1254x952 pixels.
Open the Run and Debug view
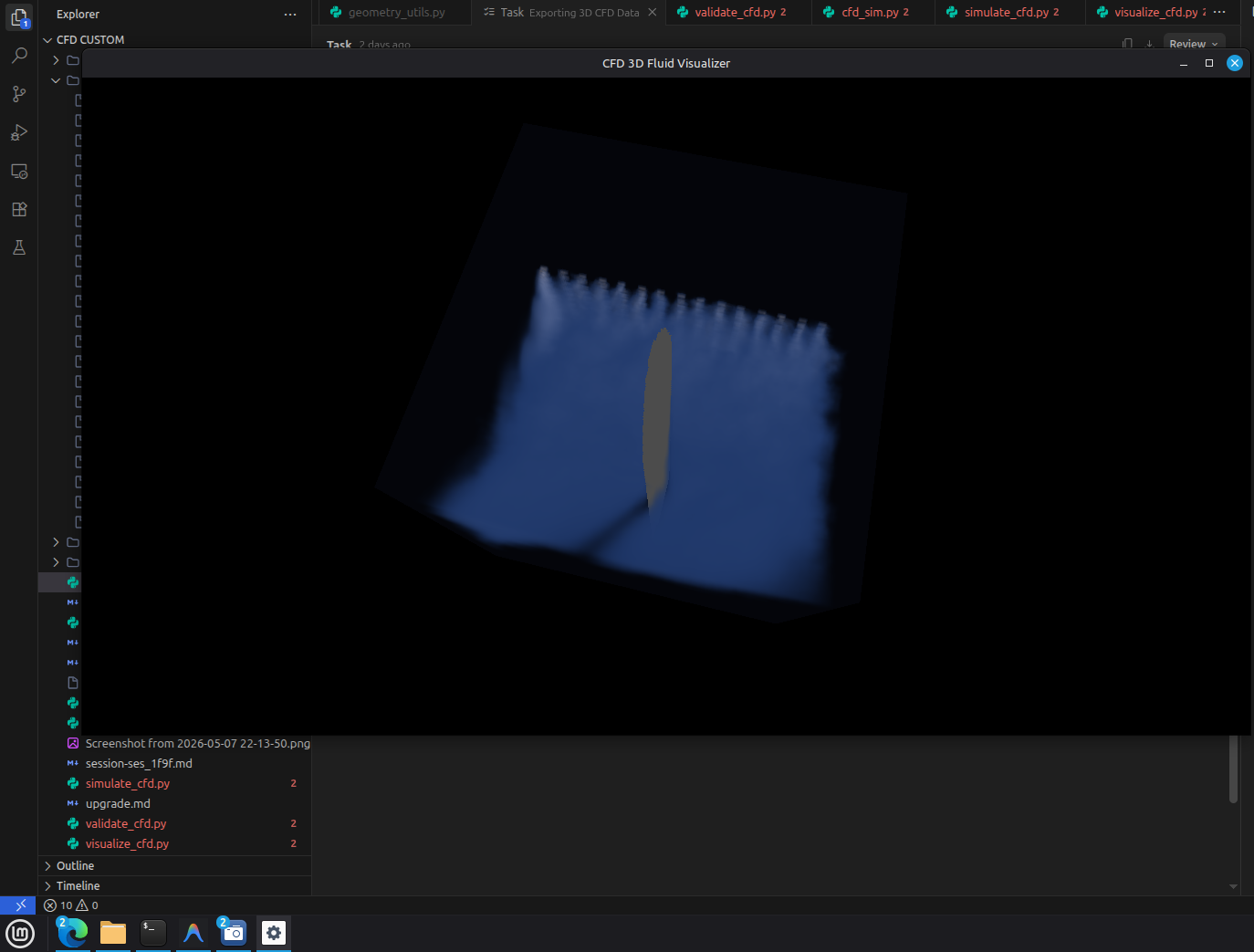tap(19, 132)
